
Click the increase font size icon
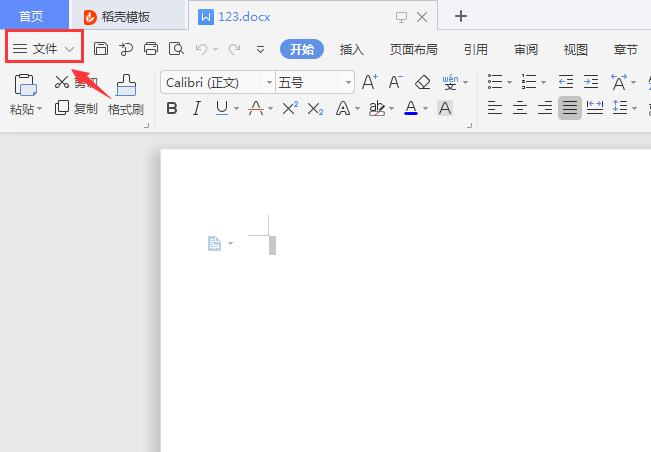click(370, 82)
